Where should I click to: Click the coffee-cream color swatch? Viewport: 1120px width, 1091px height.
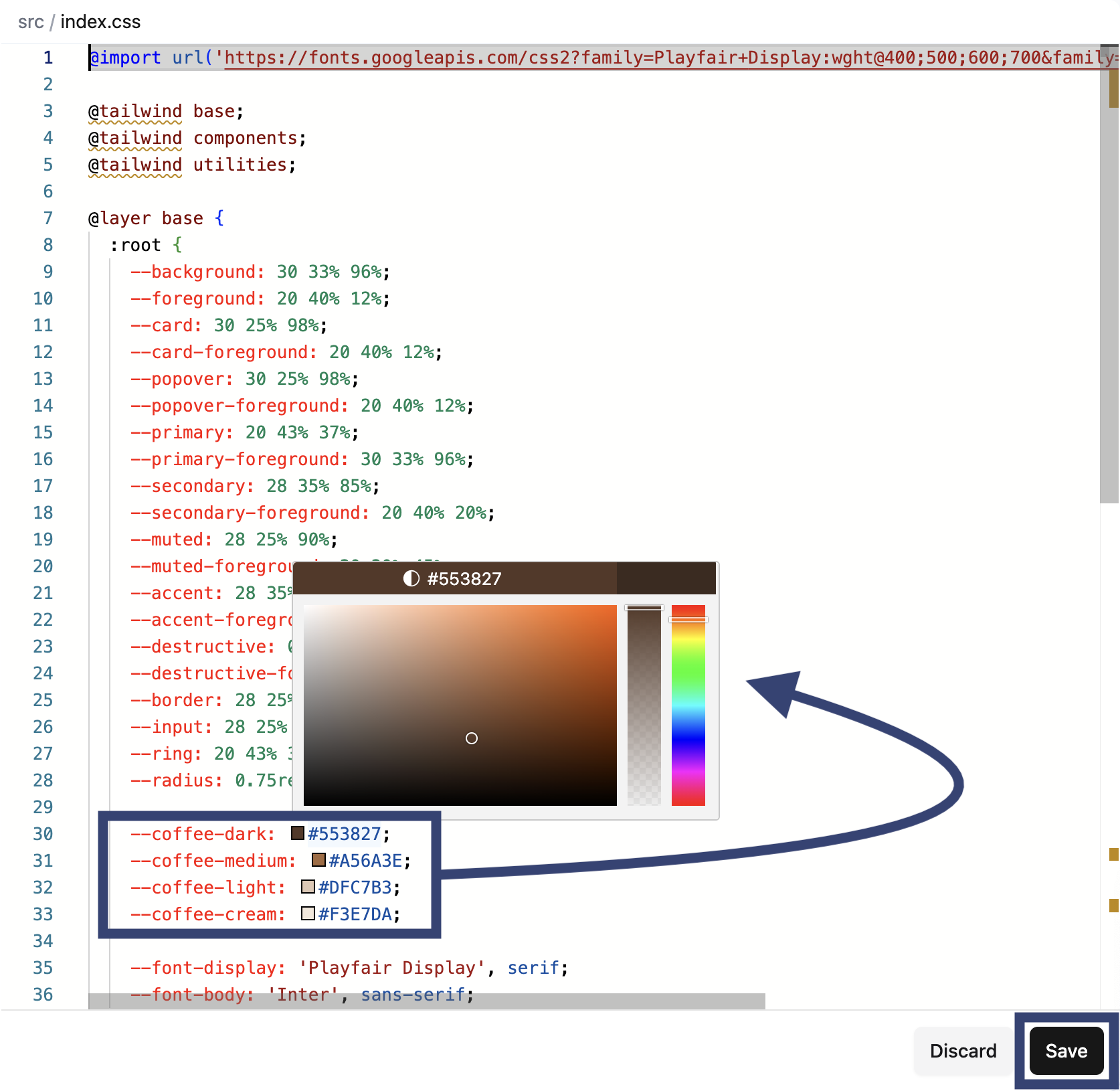pos(308,914)
